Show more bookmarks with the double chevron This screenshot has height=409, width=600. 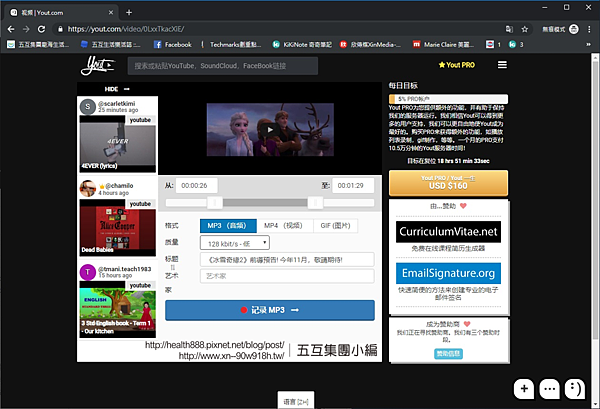588,45
